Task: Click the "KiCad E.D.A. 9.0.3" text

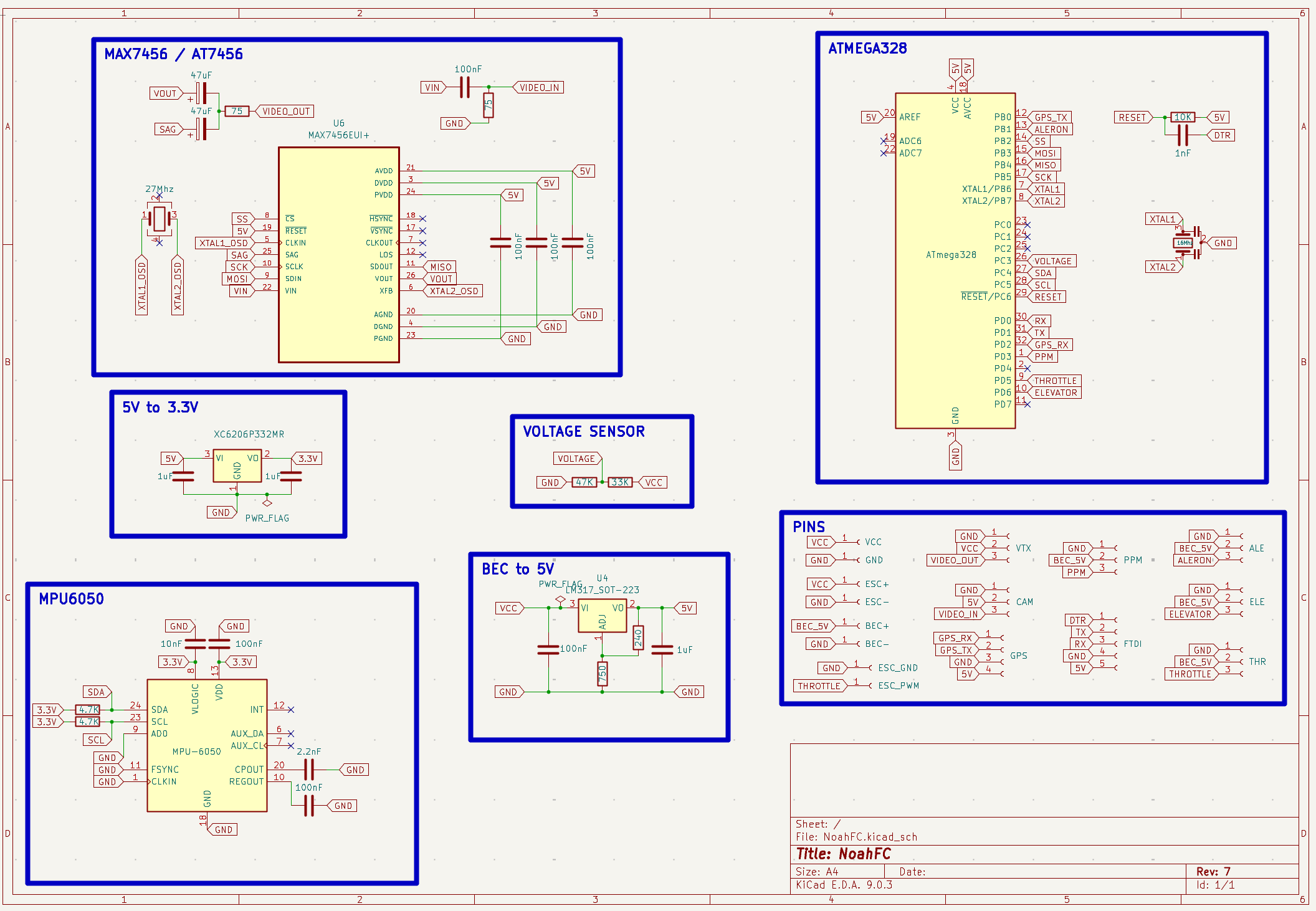Action: point(844,885)
